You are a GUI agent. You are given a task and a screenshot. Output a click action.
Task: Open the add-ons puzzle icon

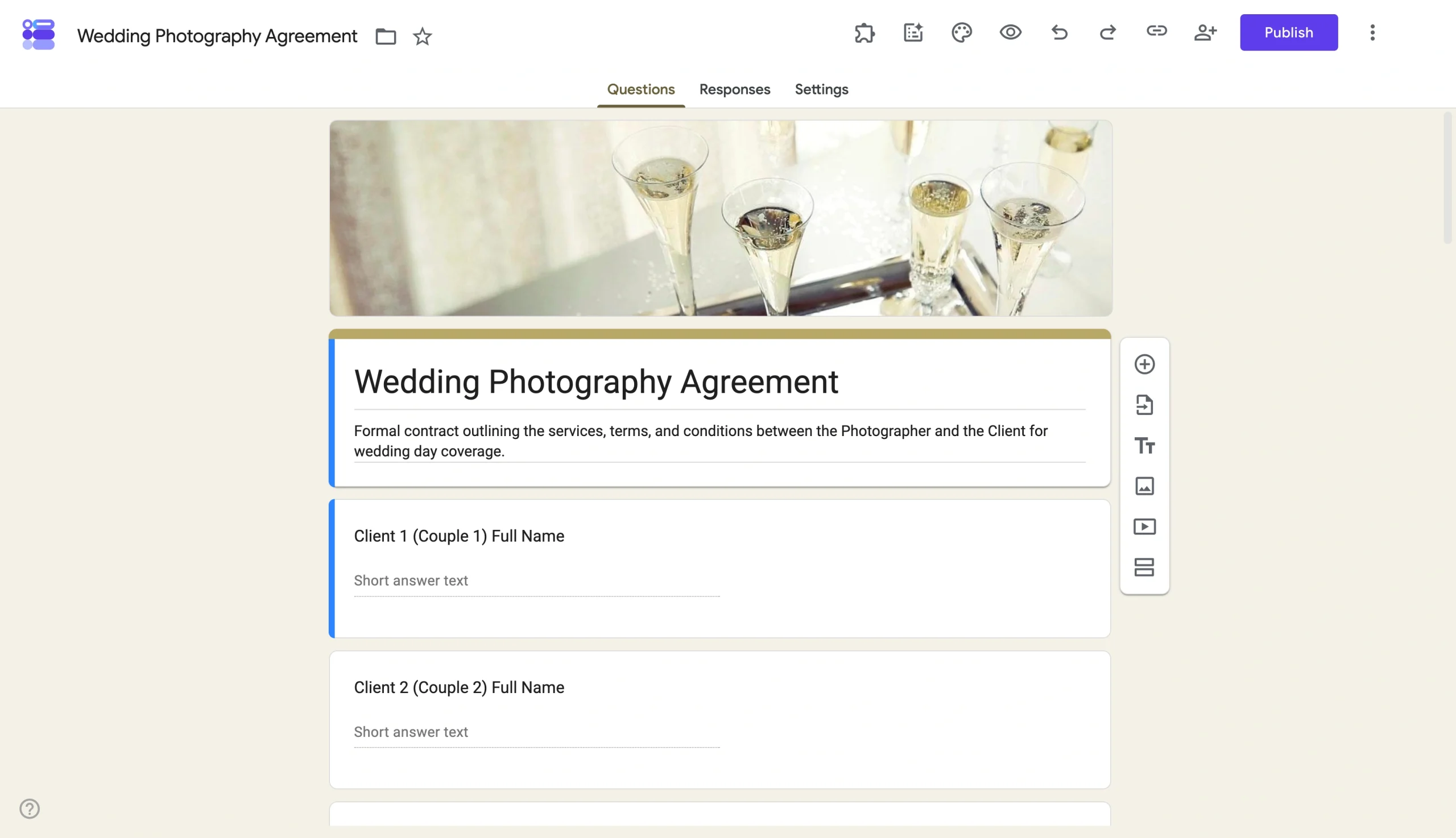pyautogui.click(x=864, y=33)
